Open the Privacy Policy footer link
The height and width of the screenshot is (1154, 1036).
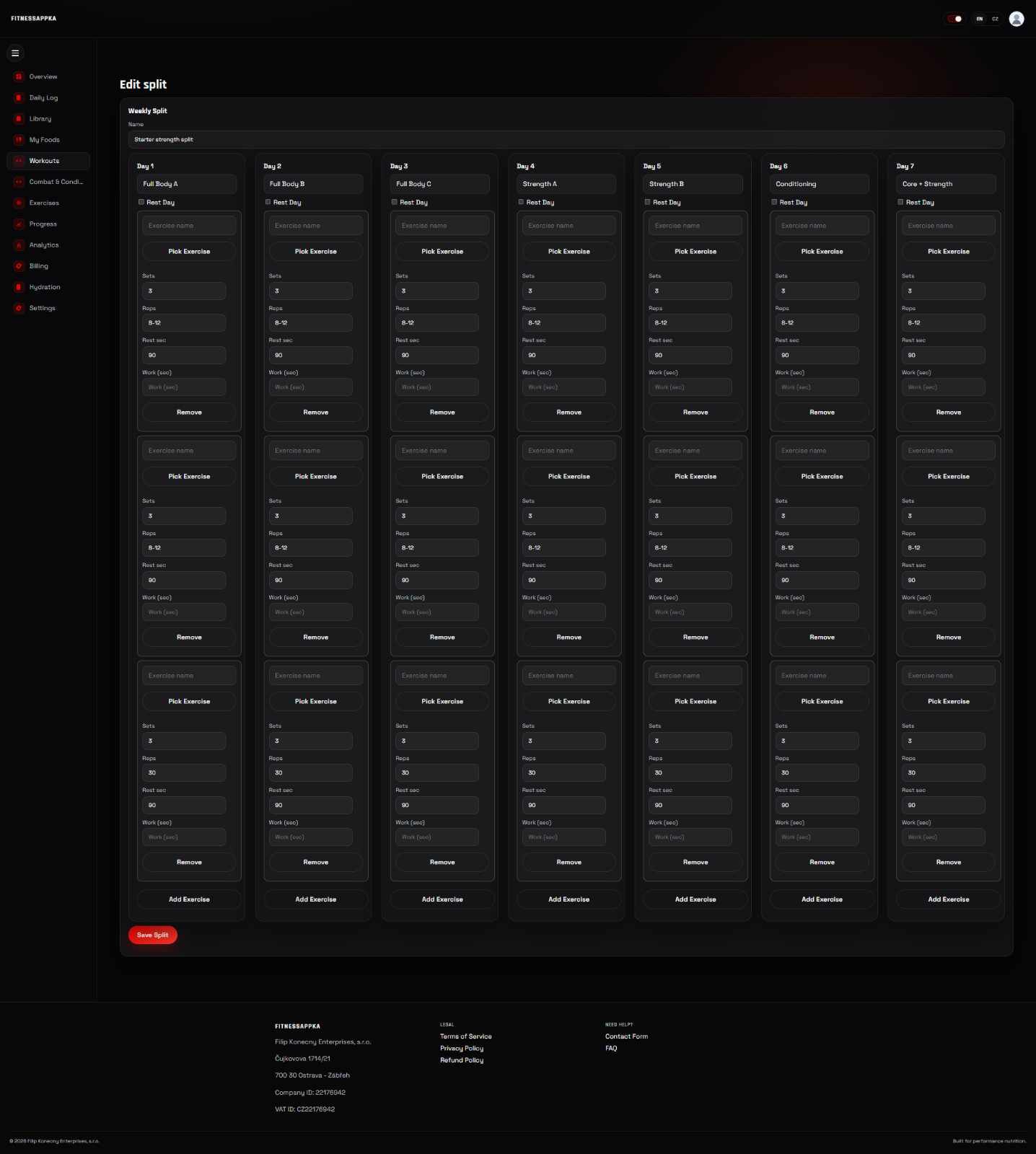[x=462, y=1049]
